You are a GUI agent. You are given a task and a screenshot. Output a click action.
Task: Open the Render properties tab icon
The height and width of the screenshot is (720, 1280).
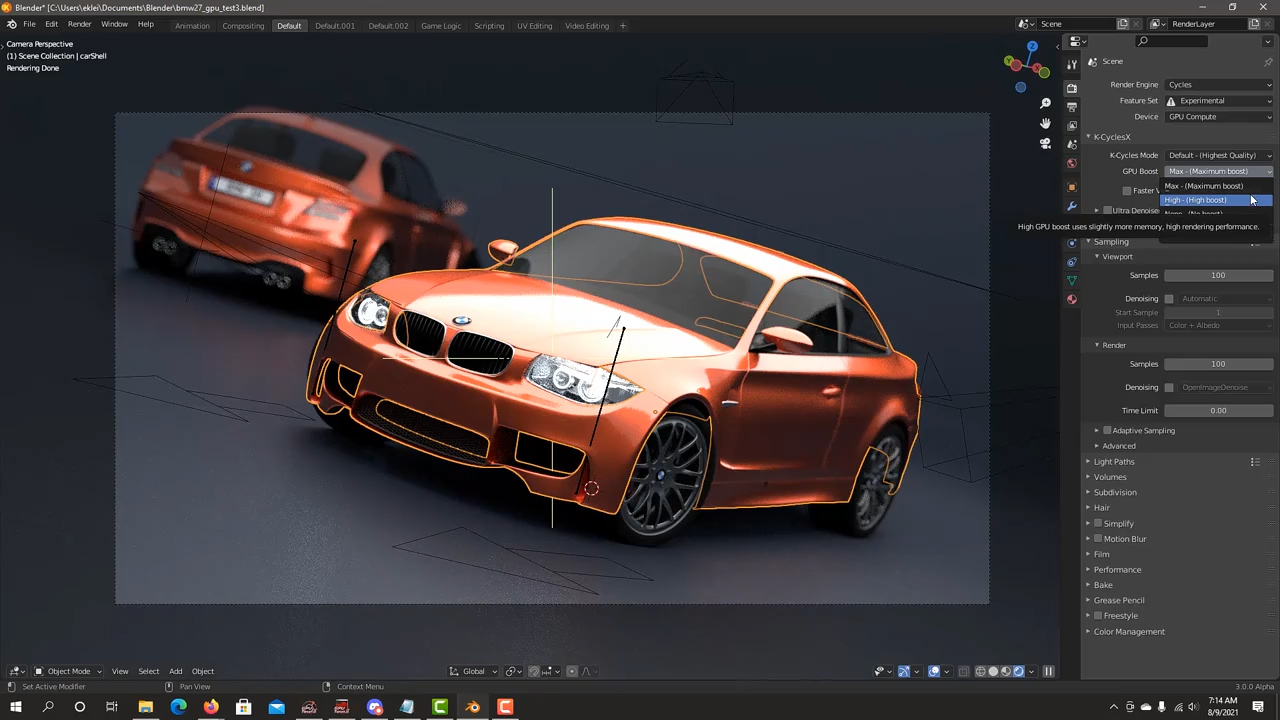(x=1072, y=88)
